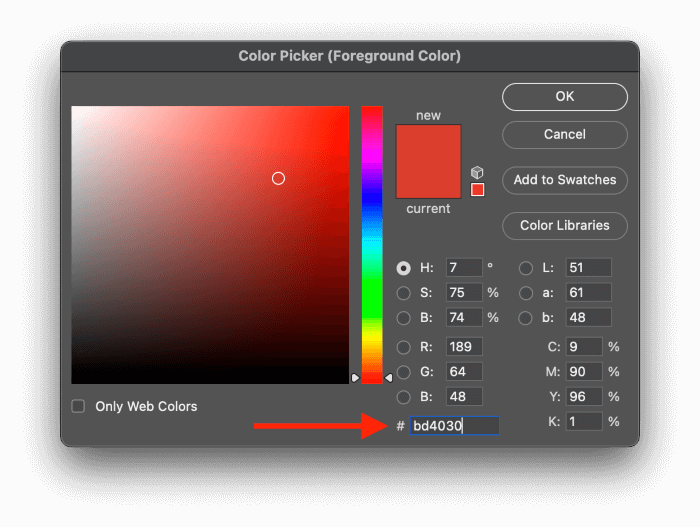Click the R value field showing 189
700x527 pixels.
coord(464,347)
